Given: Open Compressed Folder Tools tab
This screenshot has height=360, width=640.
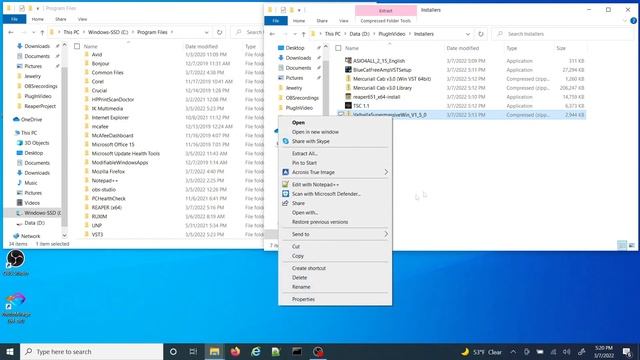Looking at the screenshot, I should [x=385, y=20].
